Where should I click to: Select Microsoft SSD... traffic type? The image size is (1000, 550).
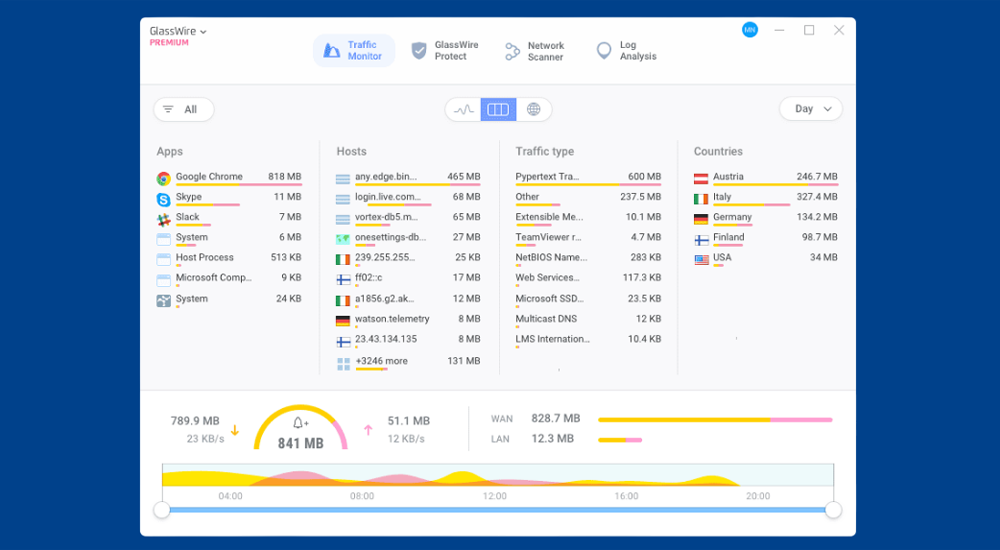(x=588, y=300)
